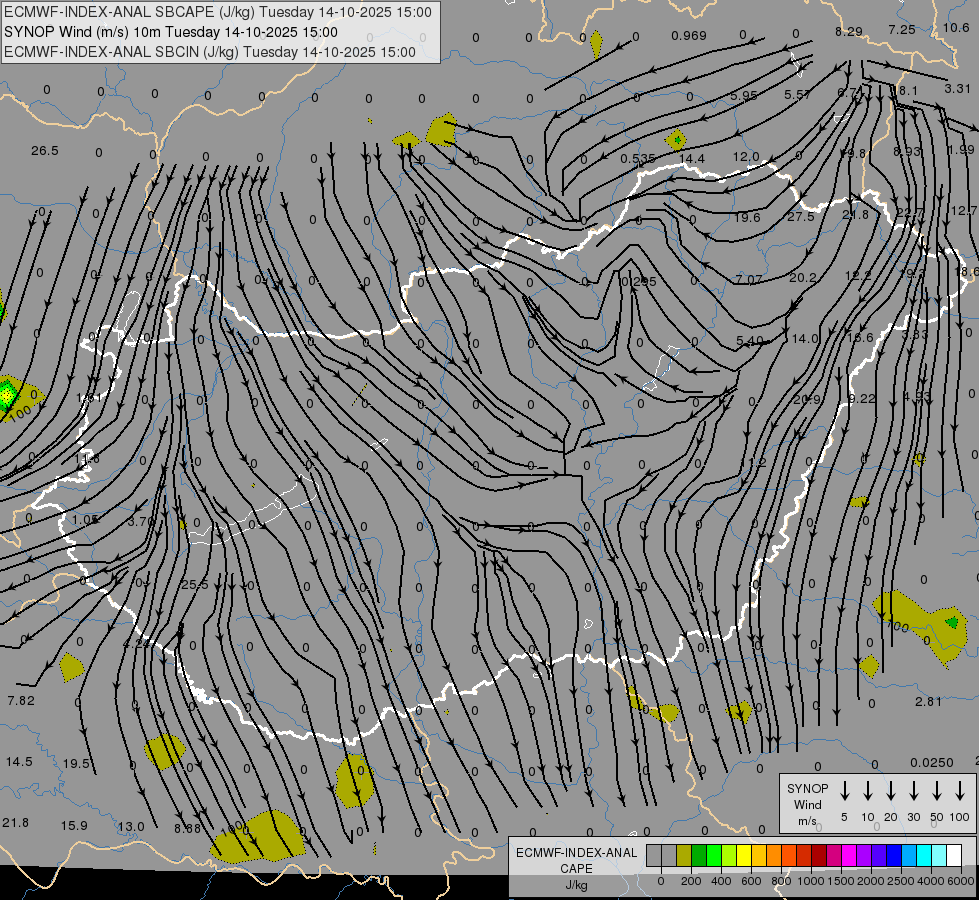Click the 10 m/s wind arrow icon

868,791
